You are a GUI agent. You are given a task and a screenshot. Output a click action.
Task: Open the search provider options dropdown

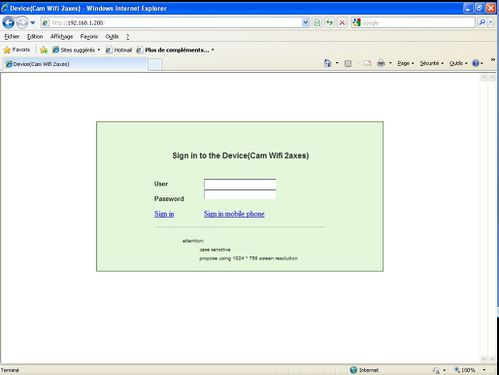[490, 23]
